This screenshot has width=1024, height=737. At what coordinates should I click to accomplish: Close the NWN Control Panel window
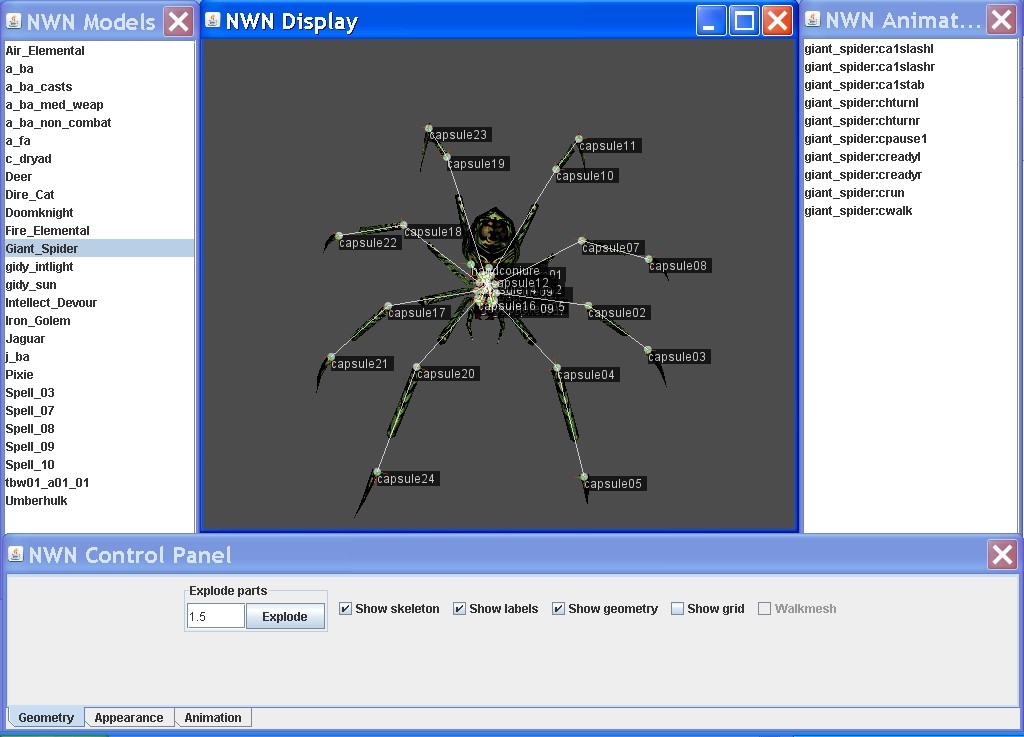click(x=1002, y=555)
